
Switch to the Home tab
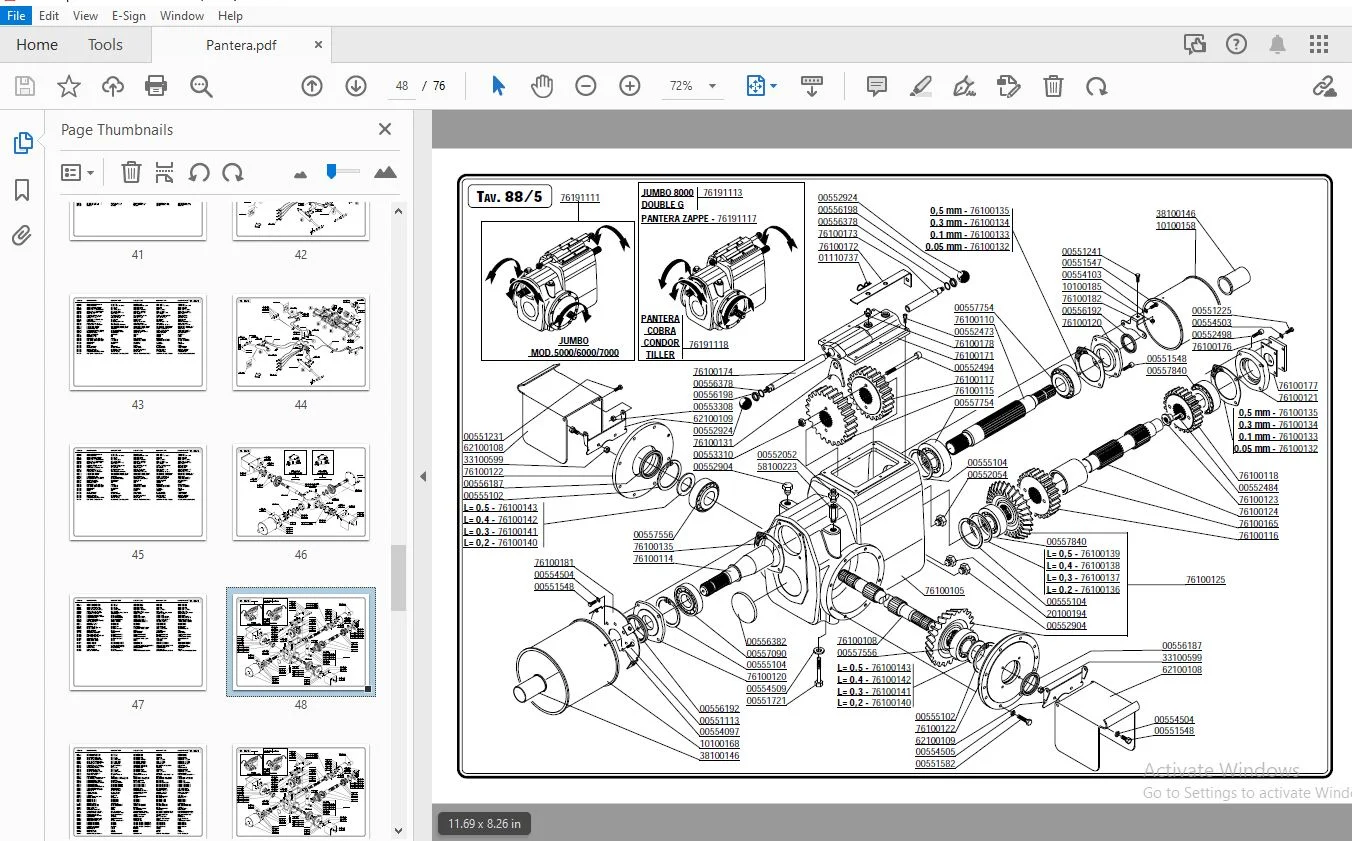coord(37,44)
